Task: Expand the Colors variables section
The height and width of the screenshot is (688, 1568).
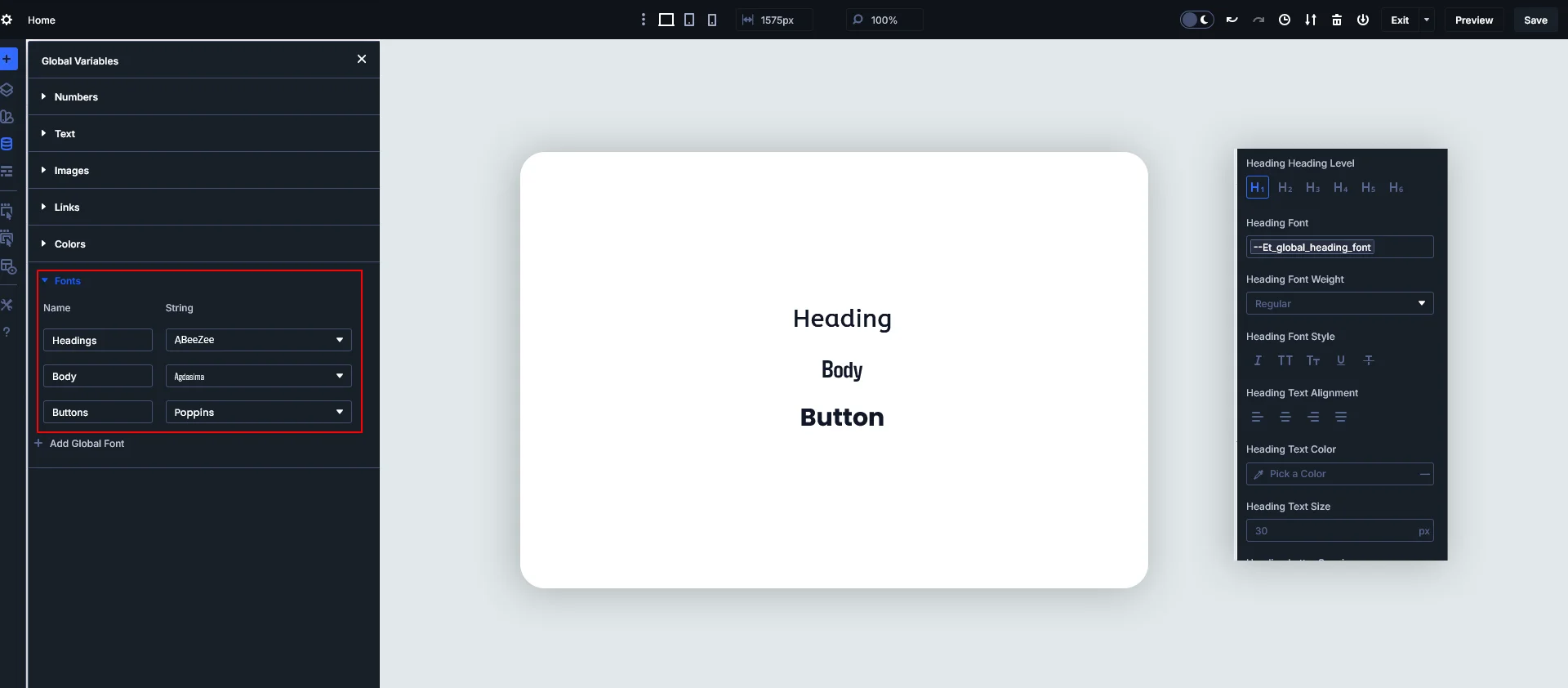Action: tap(203, 243)
